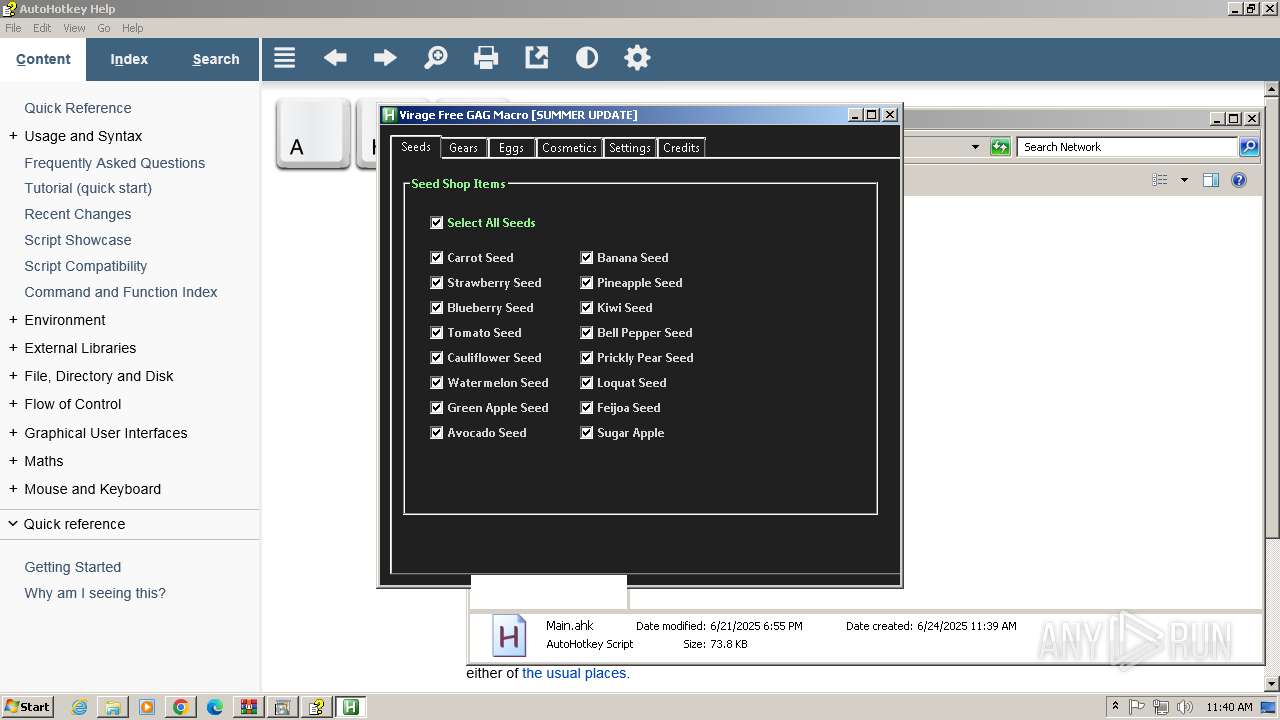Open 'the usual places' link
This screenshot has height=720, width=1280.
point(575,673)
